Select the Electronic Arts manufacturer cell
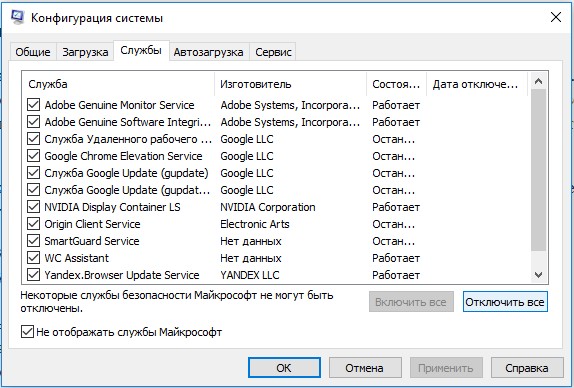 point(255,224)
